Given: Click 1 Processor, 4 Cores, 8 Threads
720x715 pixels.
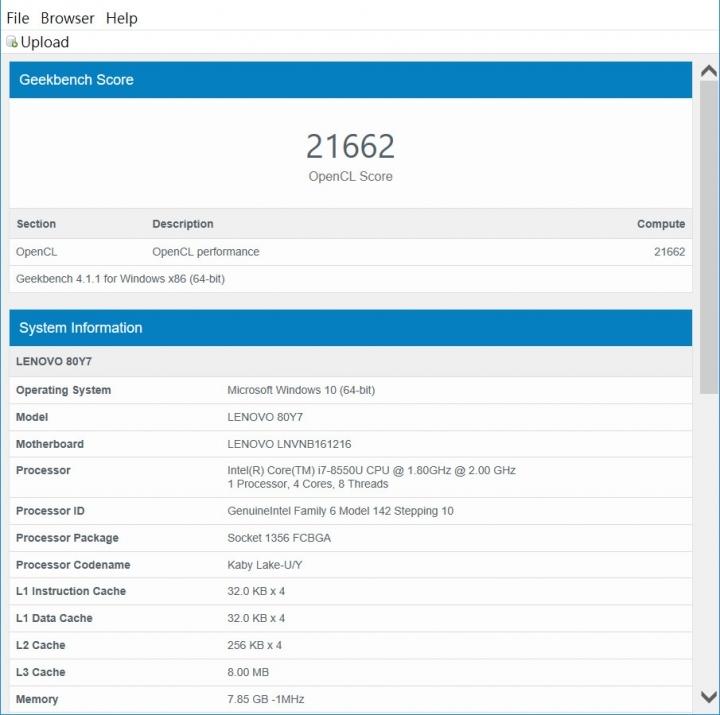Looking at the screenshot, I should [308, 484].
